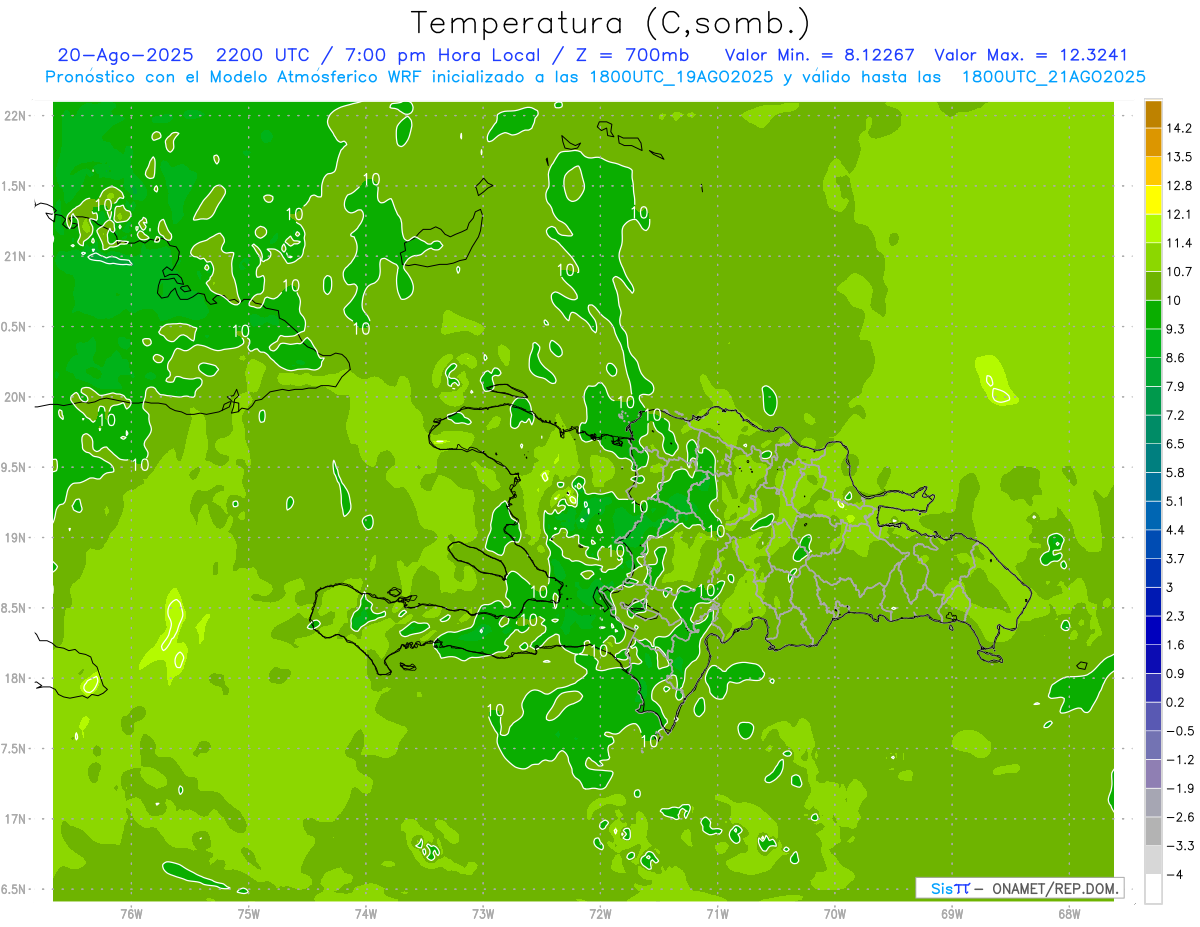Pick the orange swatch above 14.2
The image size is (1200, 927).
pos(1153,114)
